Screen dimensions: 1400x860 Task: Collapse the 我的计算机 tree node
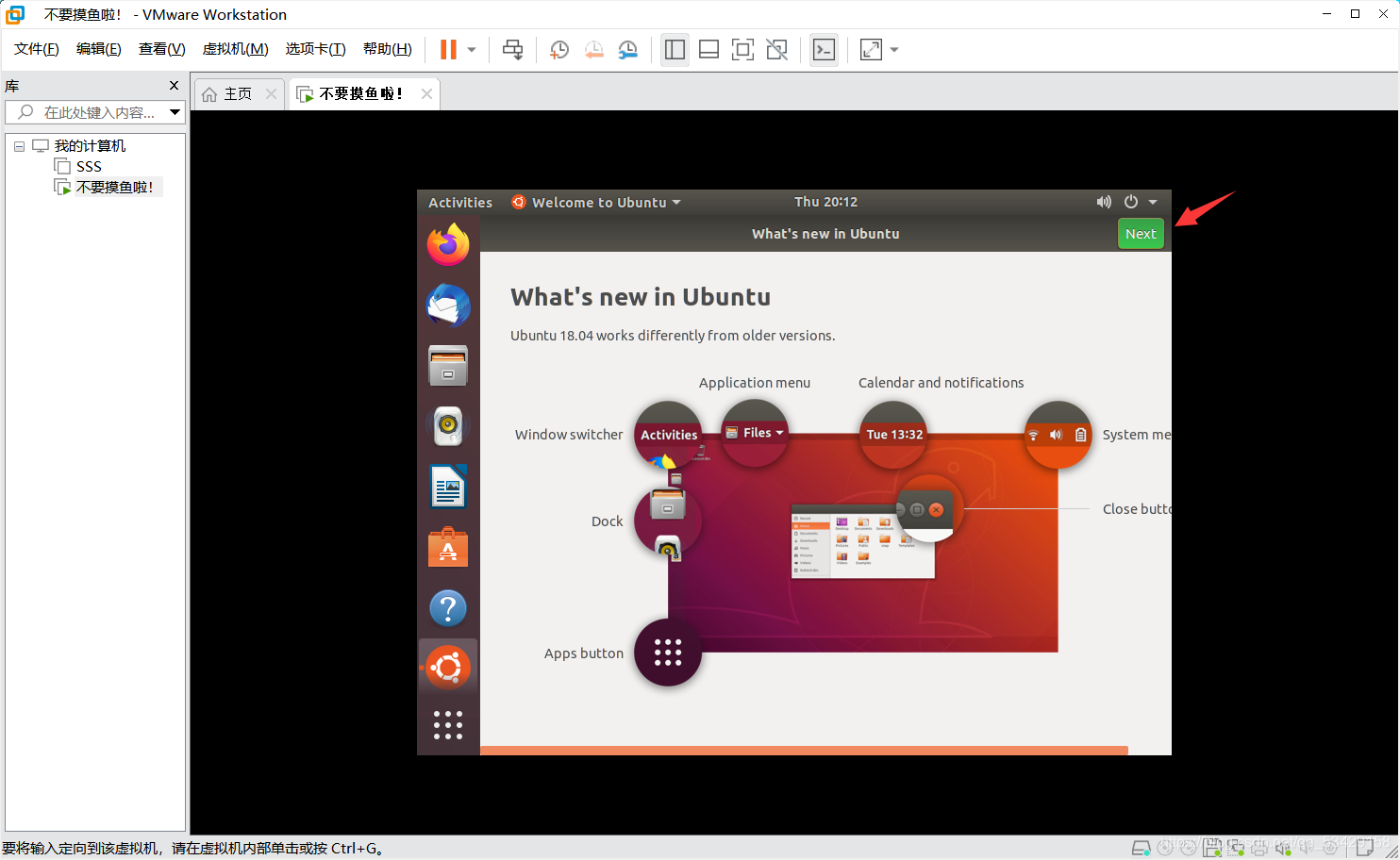(x=19, y=146)
